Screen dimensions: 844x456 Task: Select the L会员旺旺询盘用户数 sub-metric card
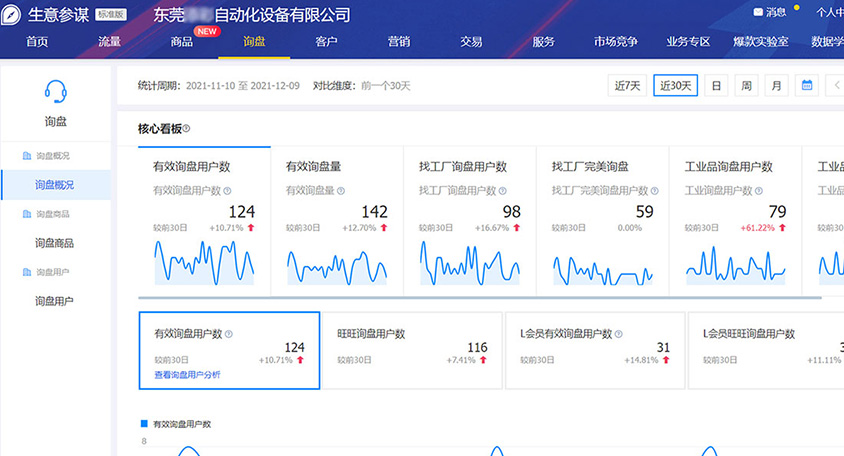(766, 350)
